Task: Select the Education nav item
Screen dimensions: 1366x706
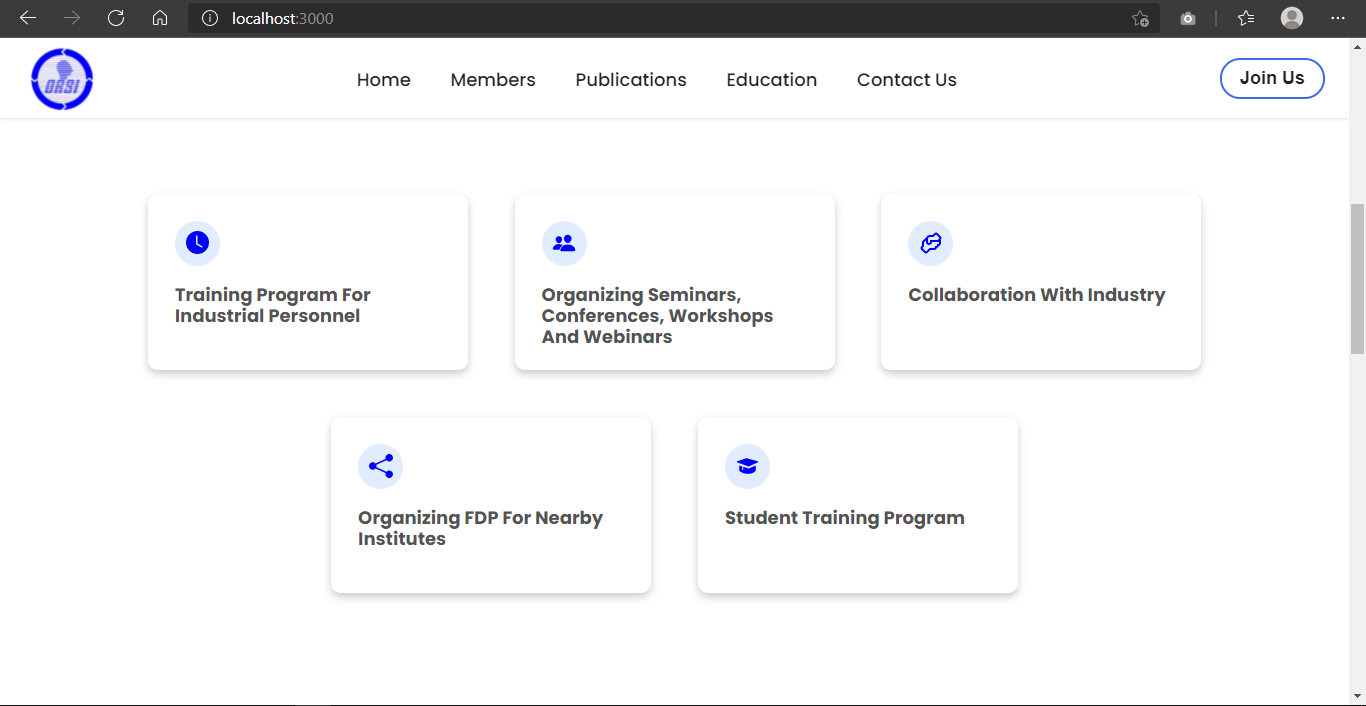Action: [x=771, y=79]
